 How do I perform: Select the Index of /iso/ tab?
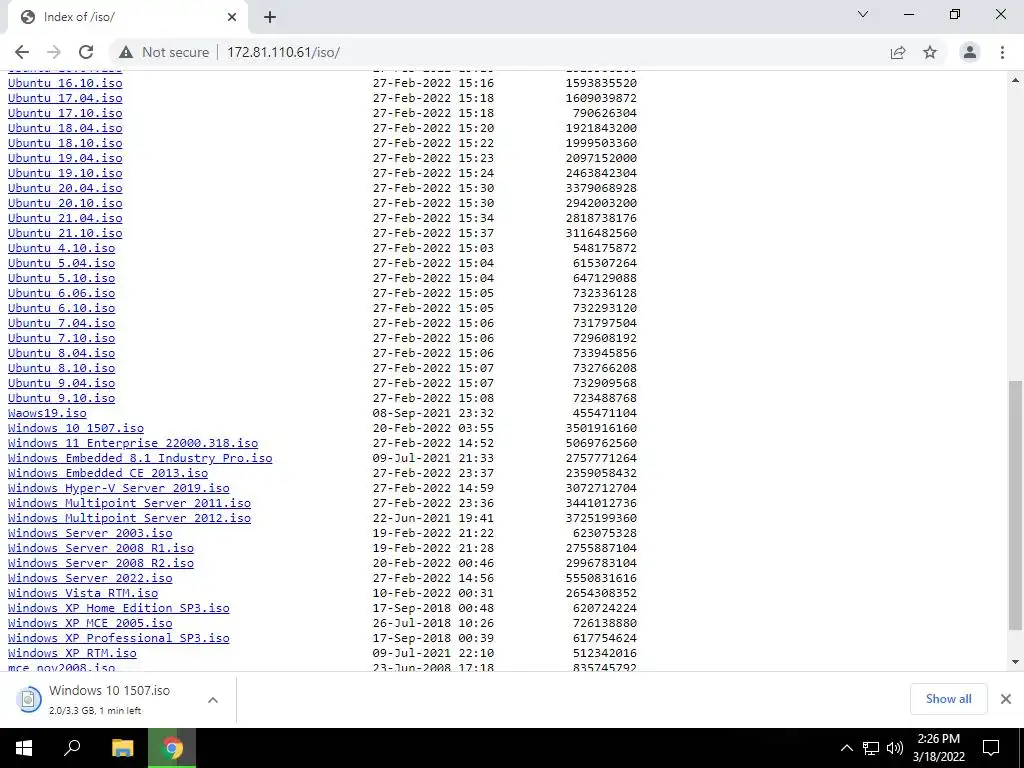127,18
